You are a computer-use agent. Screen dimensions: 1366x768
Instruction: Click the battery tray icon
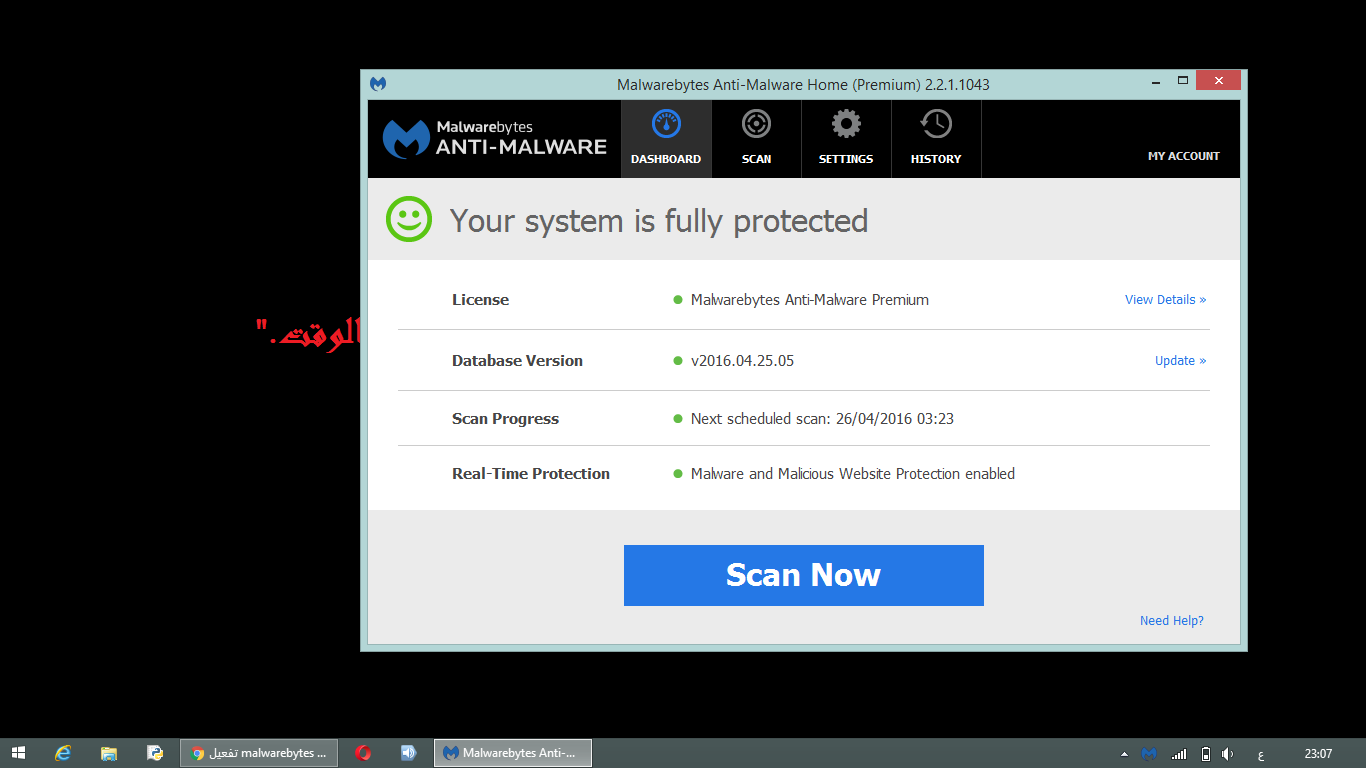1206,754
